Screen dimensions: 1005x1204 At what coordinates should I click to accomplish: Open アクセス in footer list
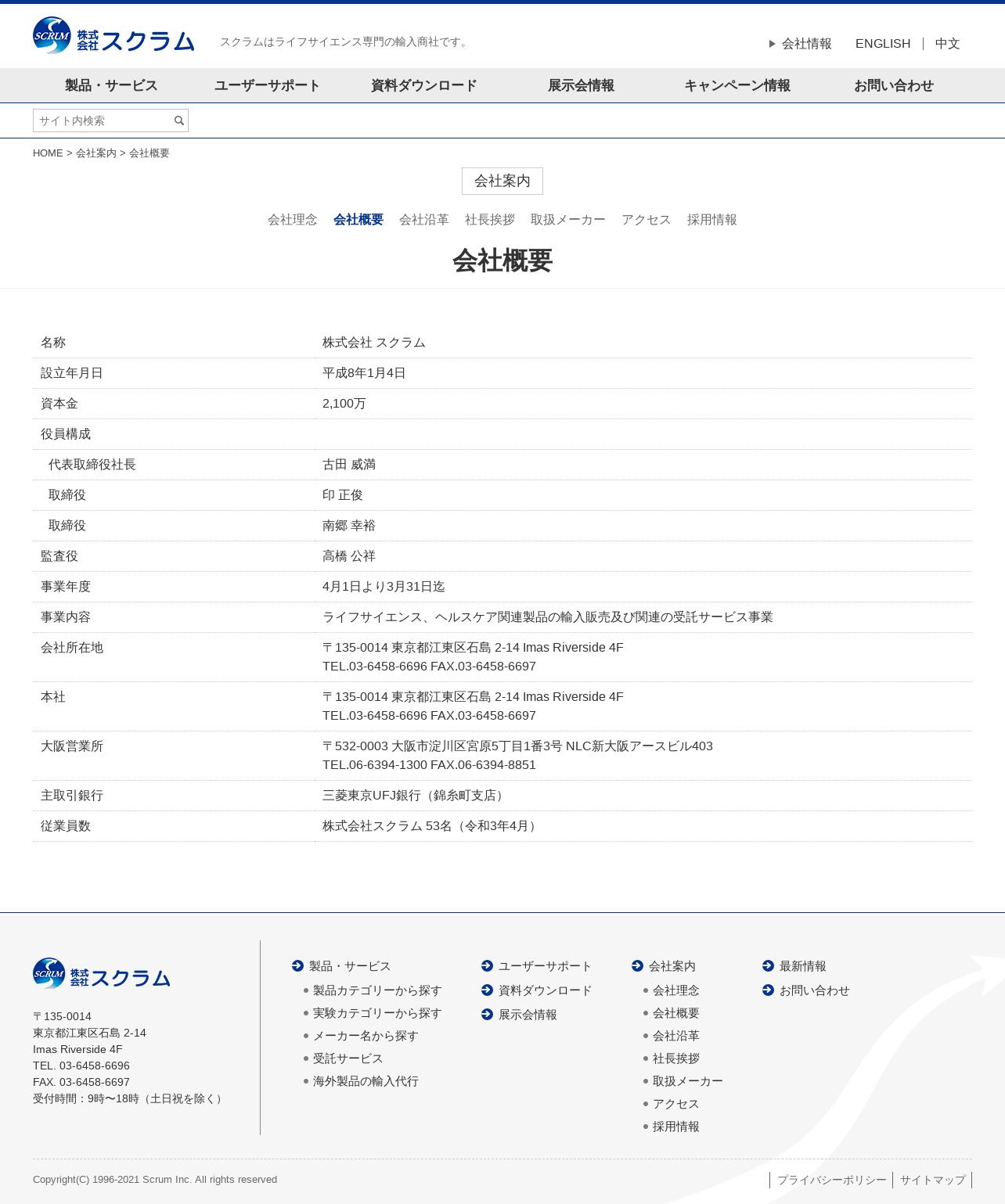pyautogui.click(x=676, y=1104)
